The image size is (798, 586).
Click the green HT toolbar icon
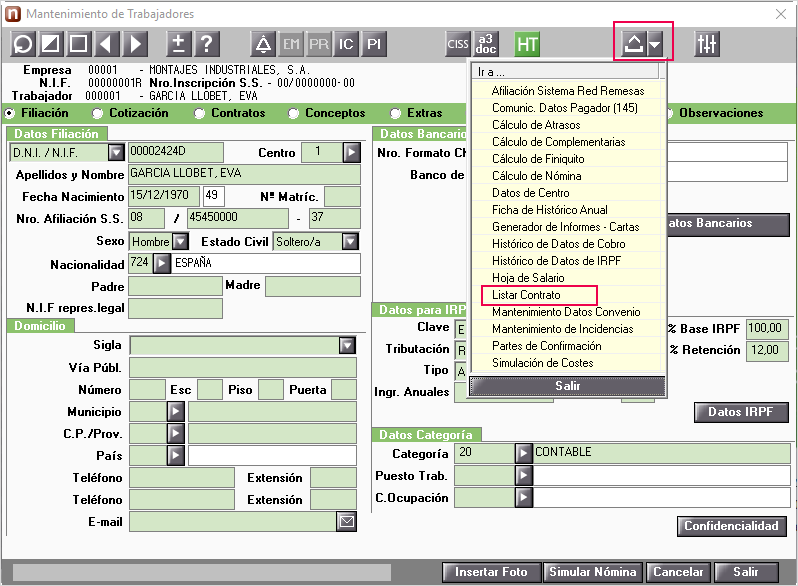click(527, 44)
